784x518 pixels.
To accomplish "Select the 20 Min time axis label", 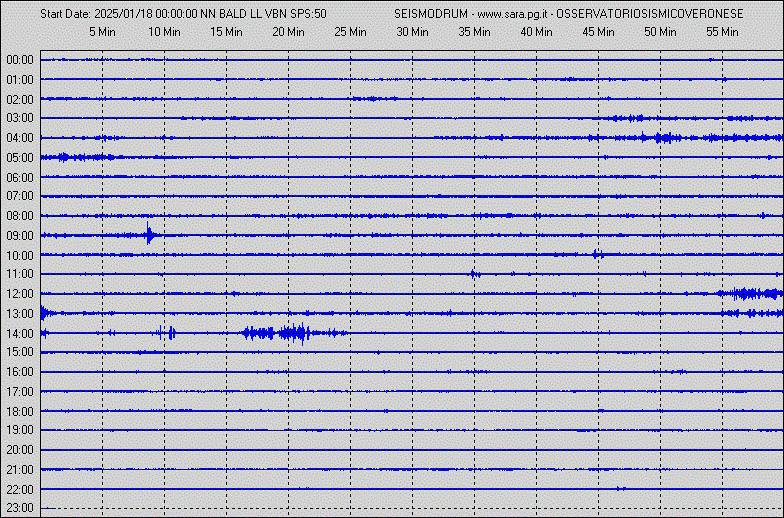I will (288, 32).
